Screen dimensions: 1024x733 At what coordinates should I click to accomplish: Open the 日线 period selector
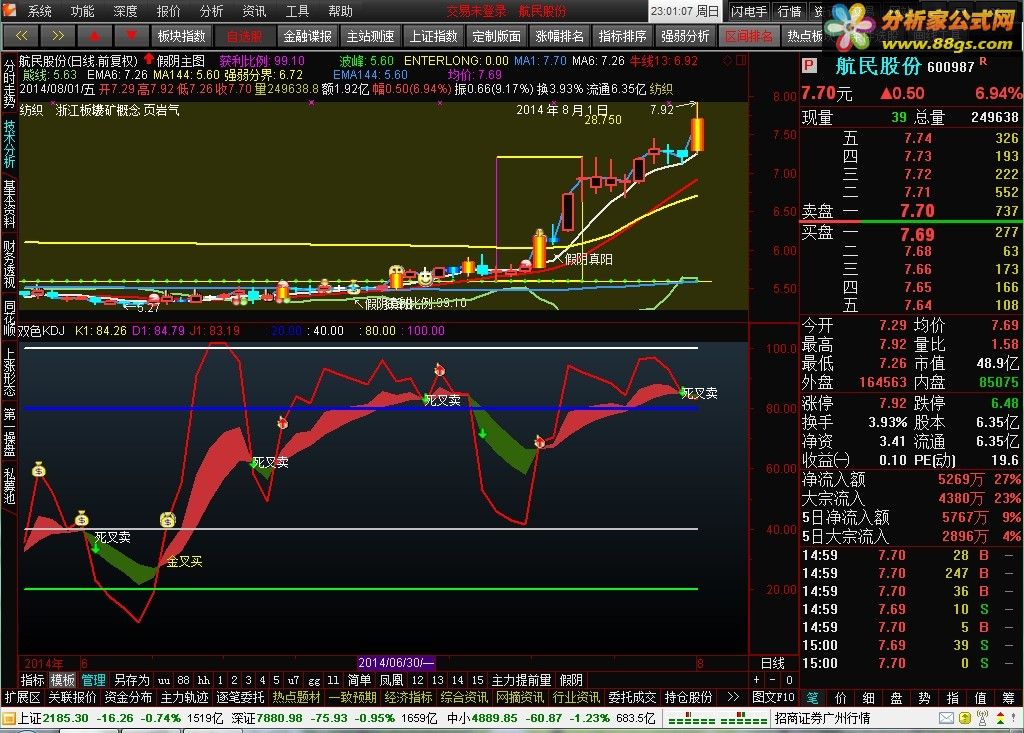pos(773,664)
